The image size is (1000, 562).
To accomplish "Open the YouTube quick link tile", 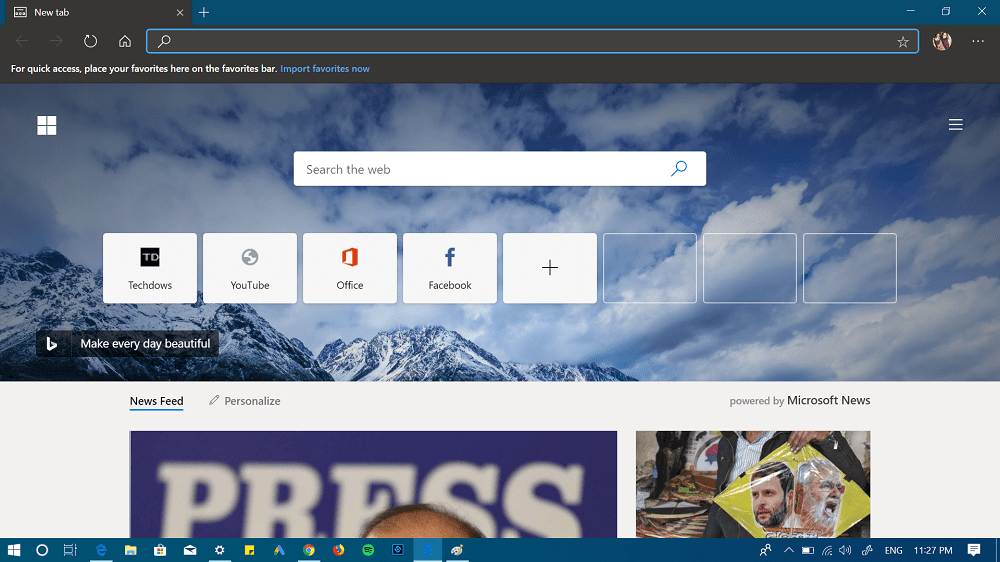I will click(250, 268).
